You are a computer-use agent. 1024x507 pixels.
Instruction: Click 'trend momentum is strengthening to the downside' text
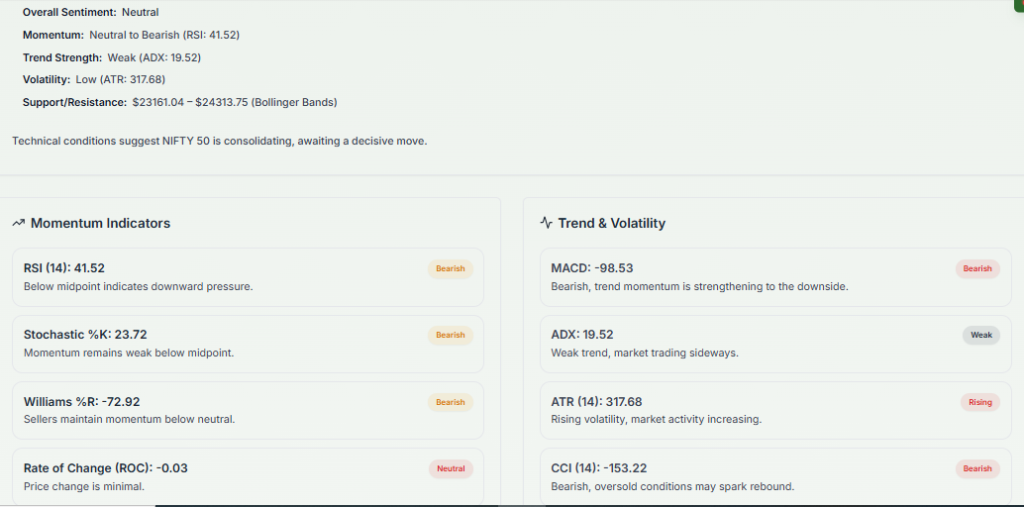click(x=722, y=287)
